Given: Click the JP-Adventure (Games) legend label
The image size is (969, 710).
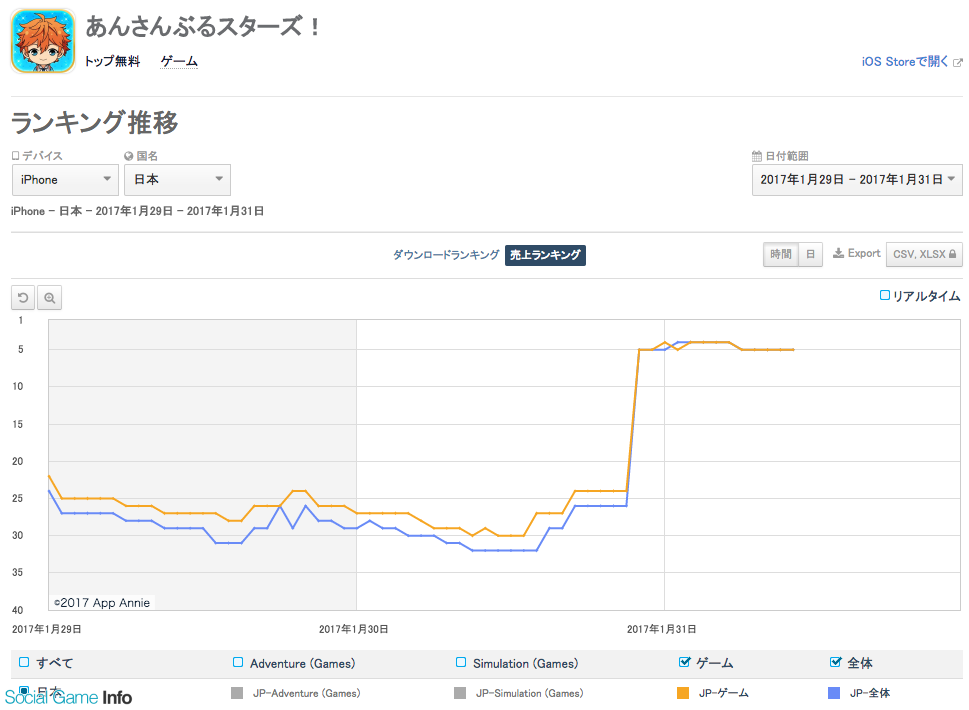Looking at the screenshot, I should [x=307, y=693].
